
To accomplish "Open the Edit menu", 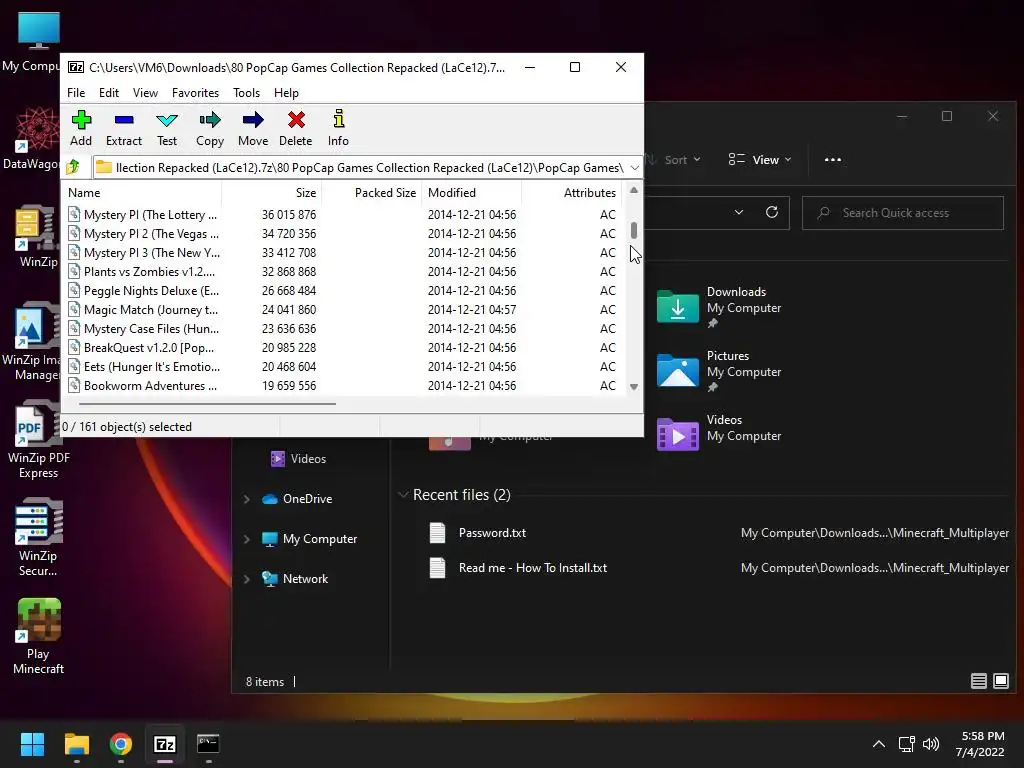I will point(108,93).
